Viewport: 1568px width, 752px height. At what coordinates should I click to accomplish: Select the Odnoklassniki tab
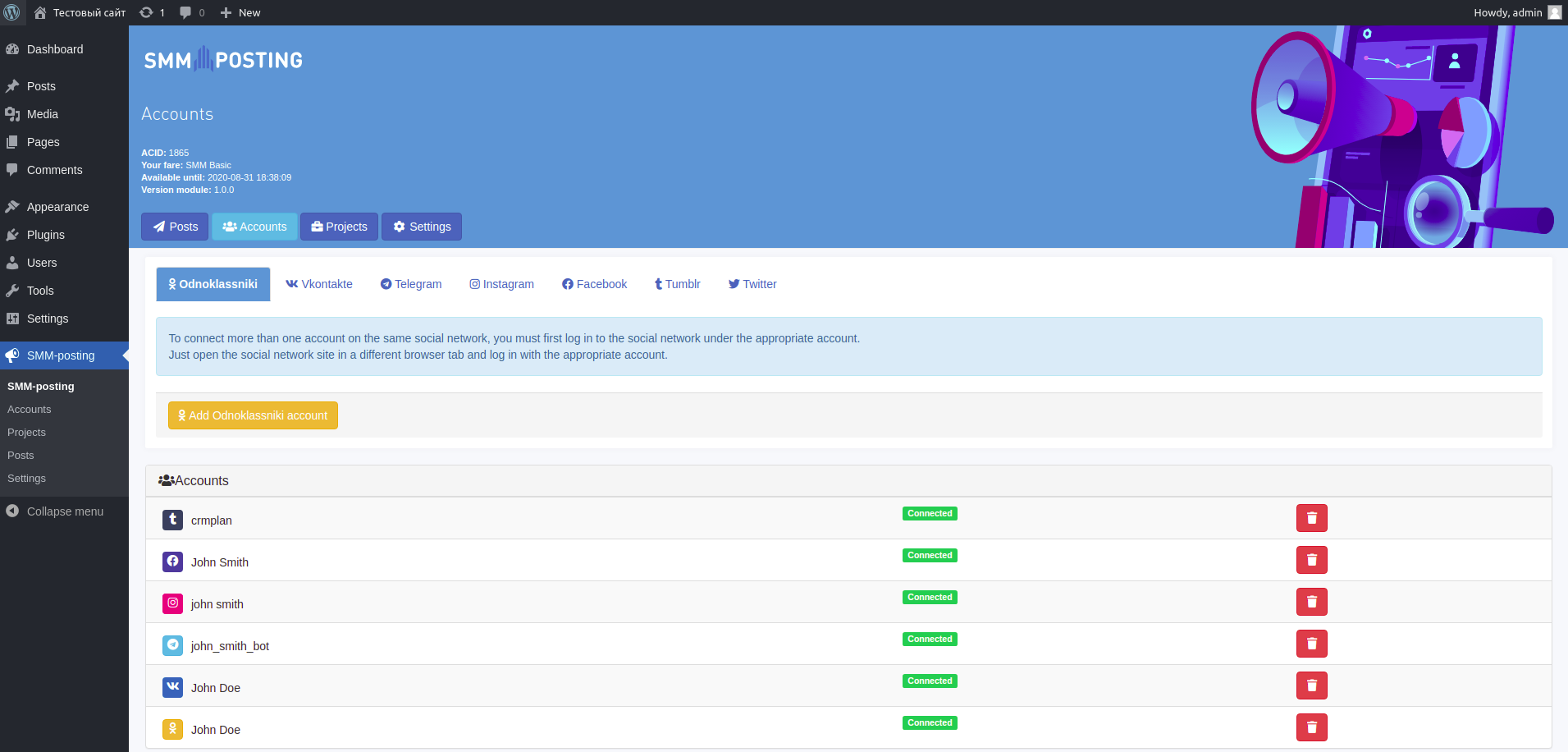213,284
